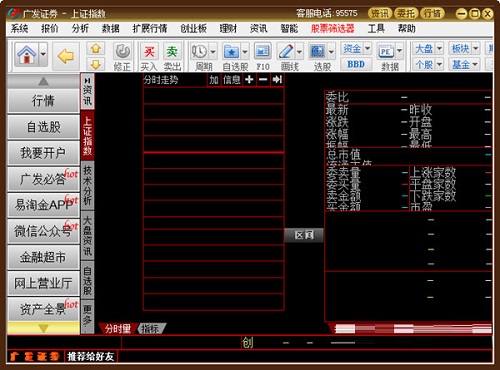
Task: Expand the 资金 dropdown arrow
Action: (x=367, y=49)
